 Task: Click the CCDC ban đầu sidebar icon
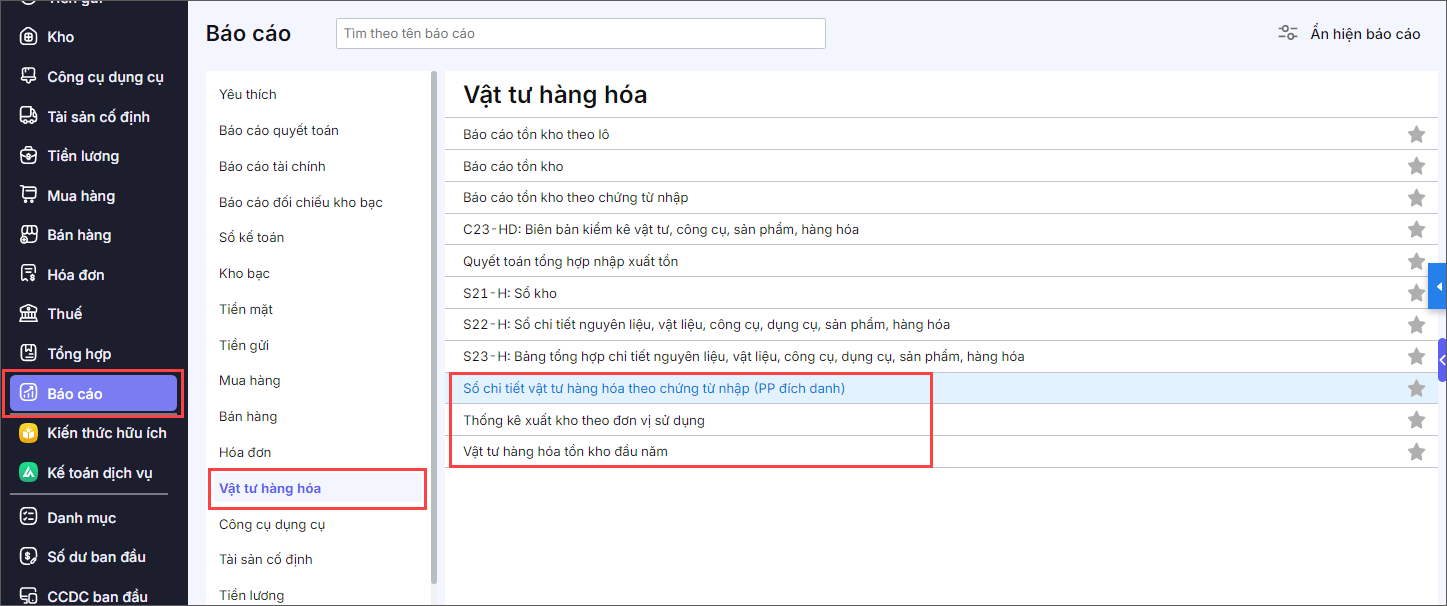(29, 596)
